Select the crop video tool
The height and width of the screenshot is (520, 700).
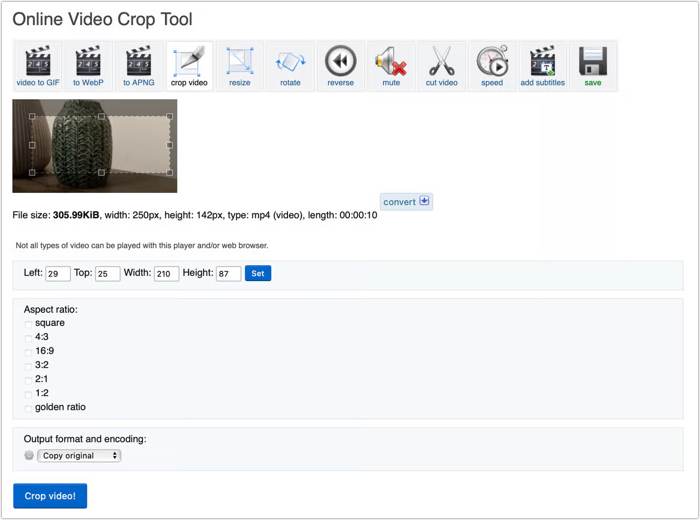click(x=189, y=66)
